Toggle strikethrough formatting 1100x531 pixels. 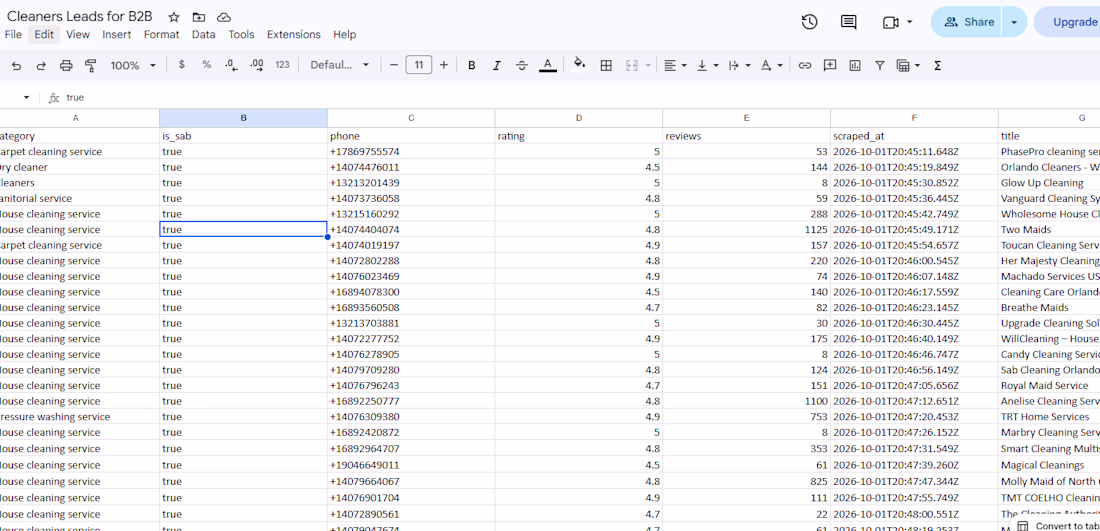(x=521, y=65)
